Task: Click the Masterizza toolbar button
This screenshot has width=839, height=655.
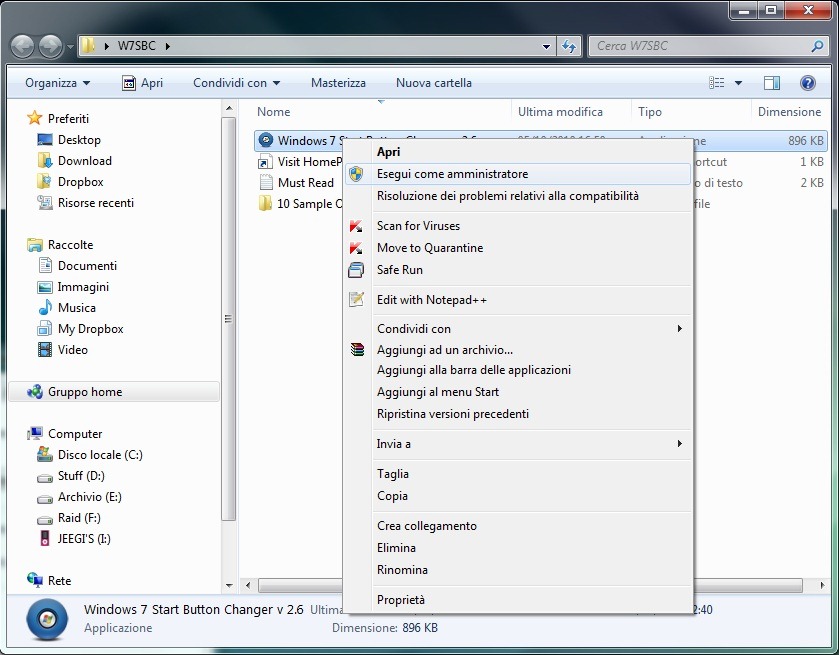Action: coord(338,83)
